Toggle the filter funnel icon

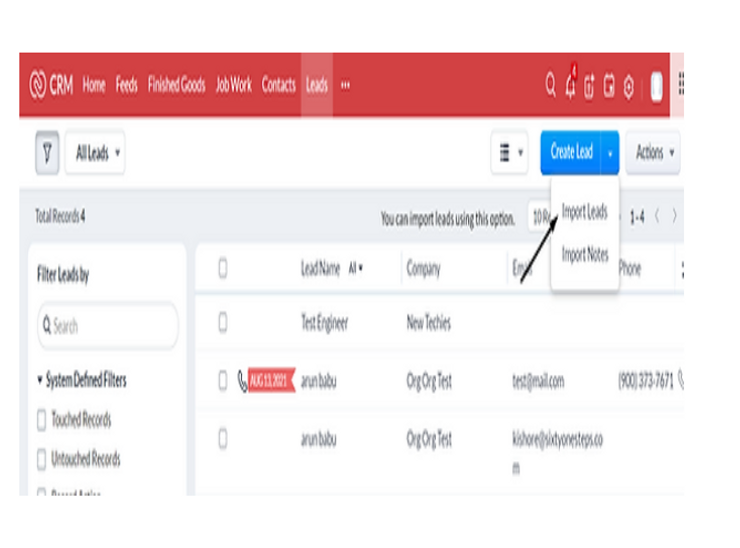pos(47,152)
